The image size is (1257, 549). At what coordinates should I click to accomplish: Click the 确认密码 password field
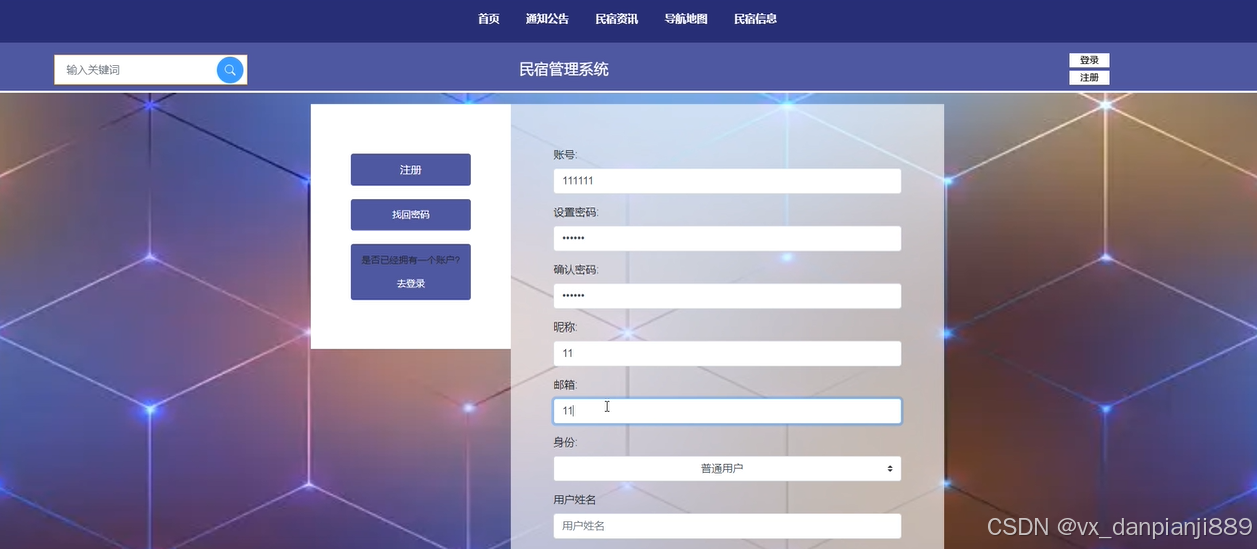(727, 296)
